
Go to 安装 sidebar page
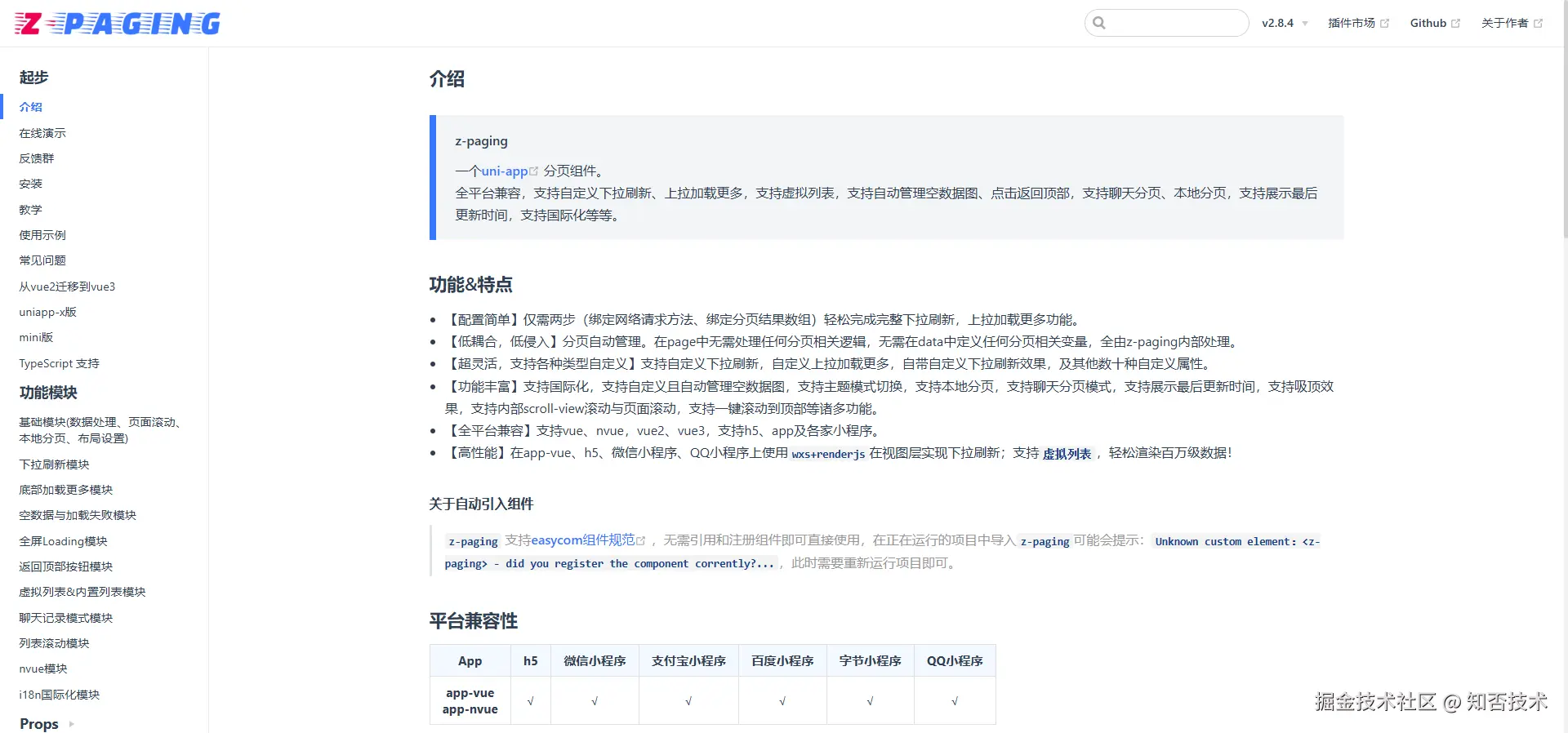tap(31, 184)
